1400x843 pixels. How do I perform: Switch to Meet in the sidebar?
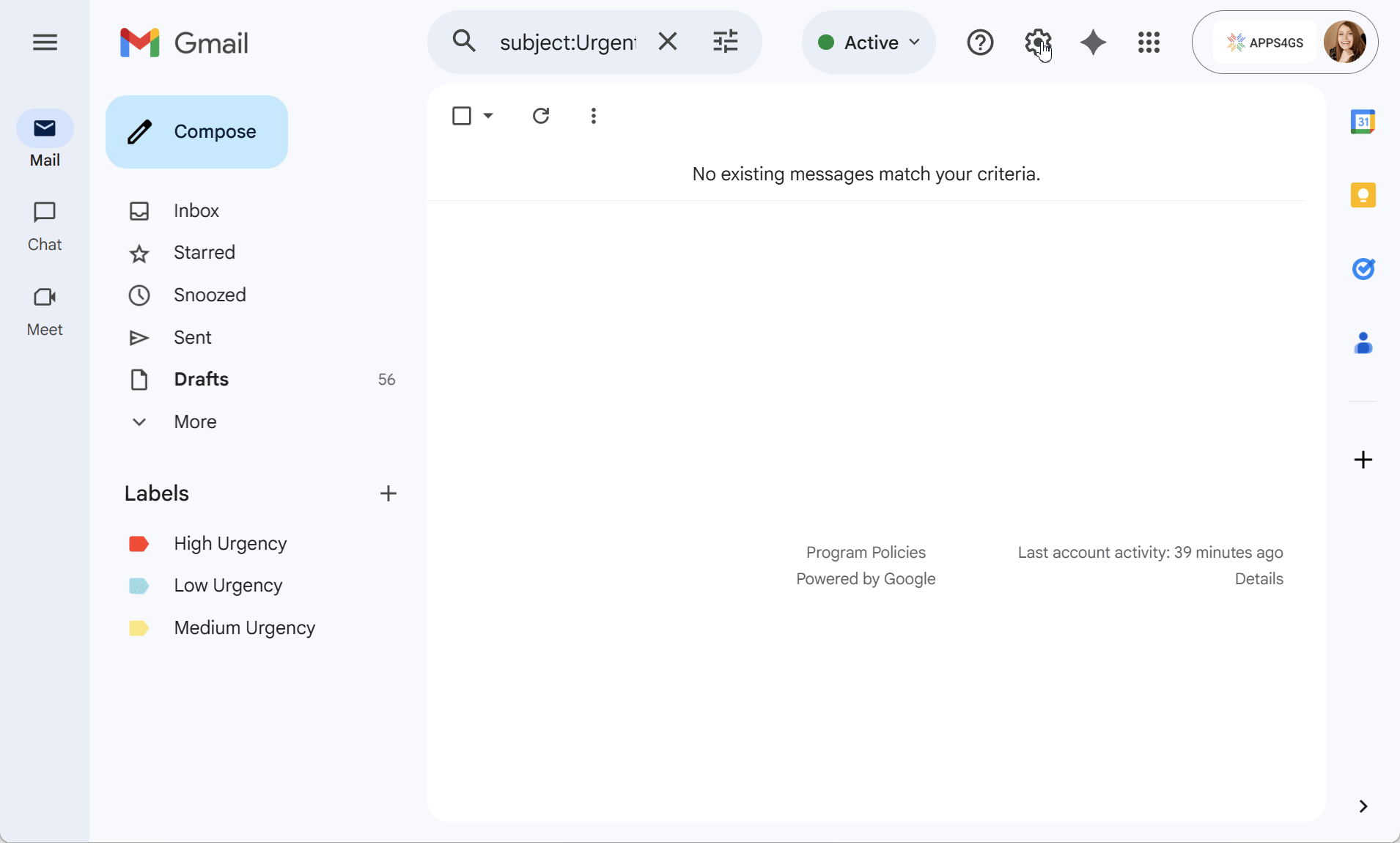click(x=45, y=309)
